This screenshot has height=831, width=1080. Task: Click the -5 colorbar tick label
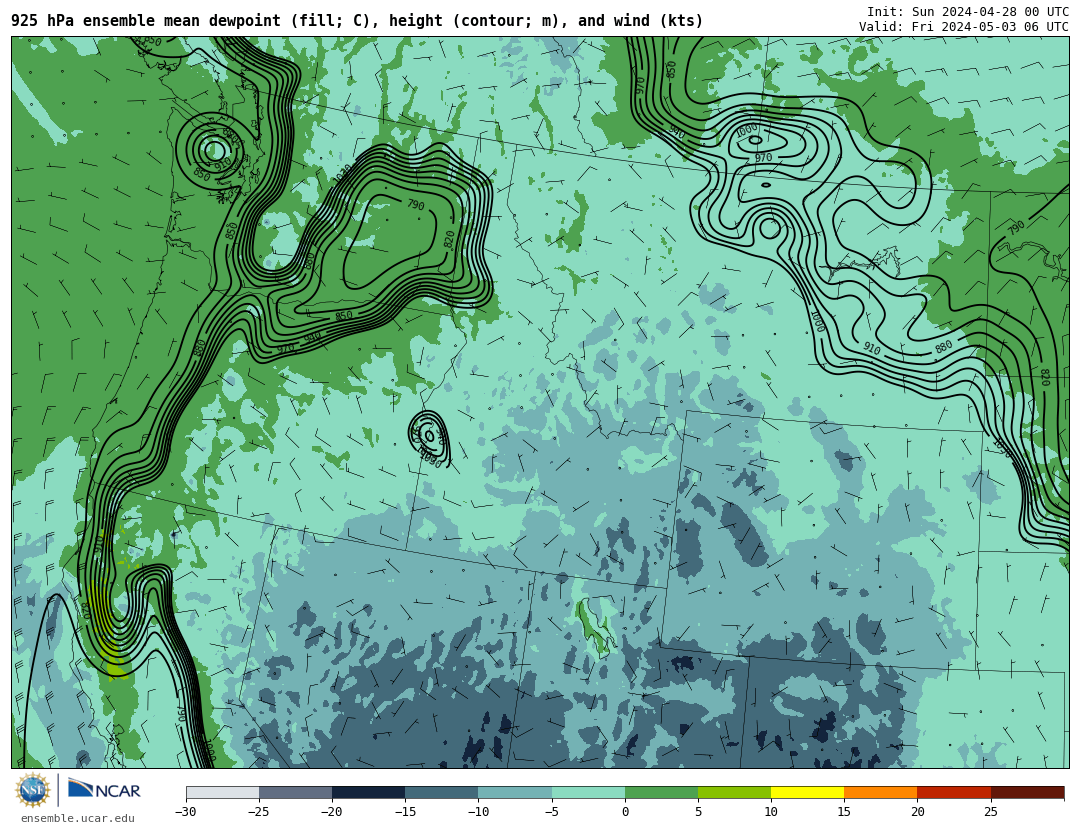(x=551, y=812)
